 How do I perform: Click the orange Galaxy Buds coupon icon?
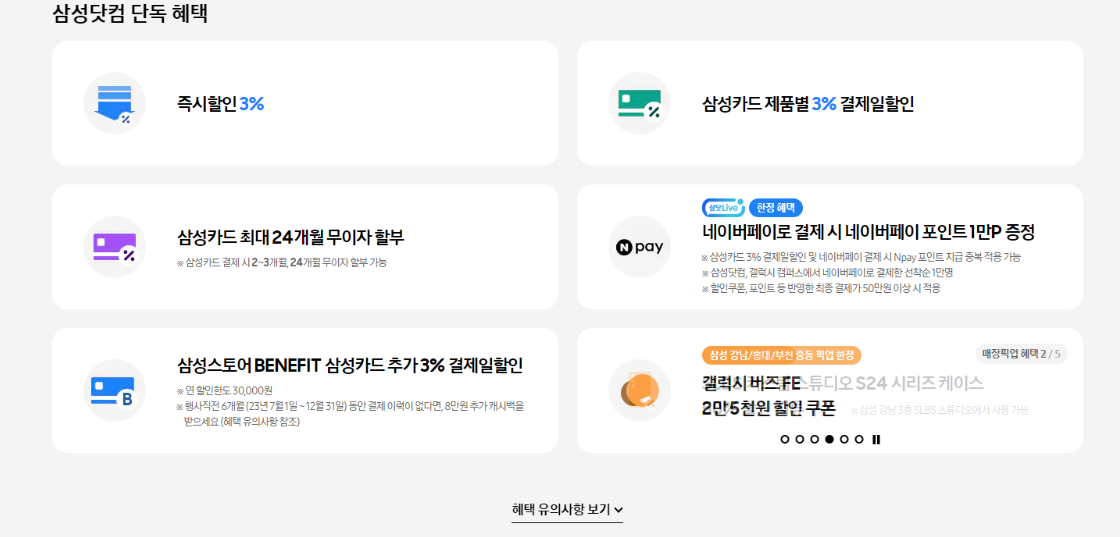[639, 391]
